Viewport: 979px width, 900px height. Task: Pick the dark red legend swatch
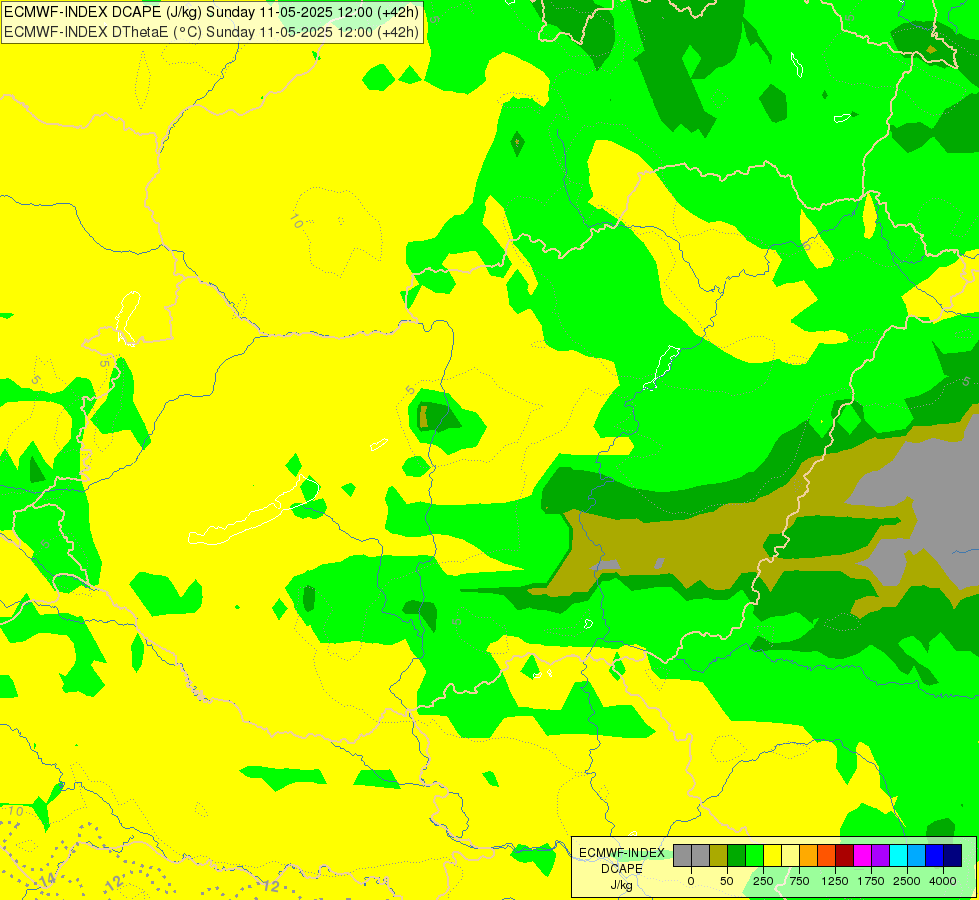(845, 856)
